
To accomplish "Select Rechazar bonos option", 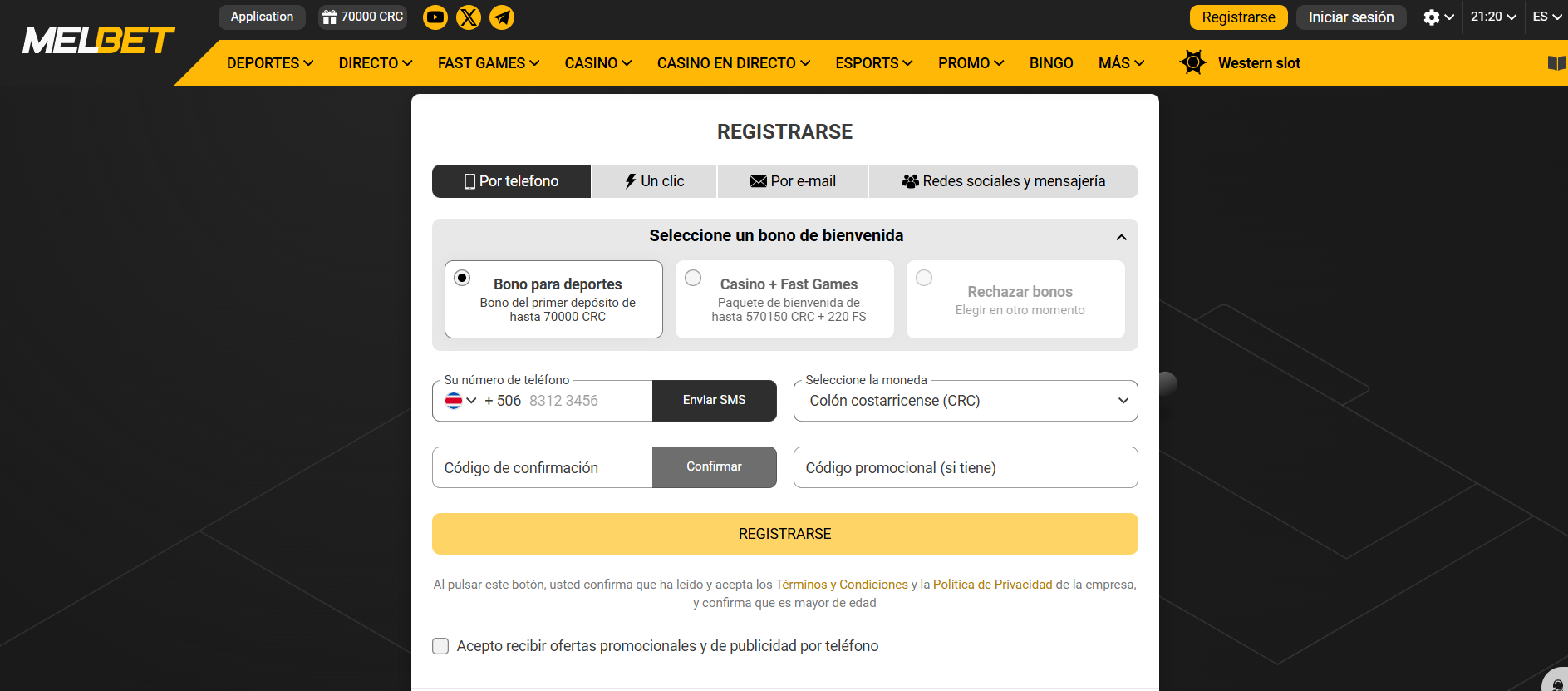I will [1015, 299].
